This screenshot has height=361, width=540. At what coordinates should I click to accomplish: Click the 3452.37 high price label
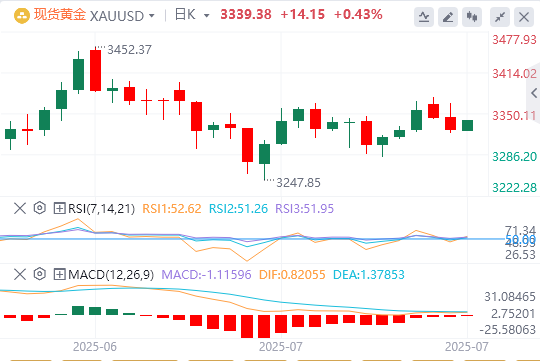[129, 50]
